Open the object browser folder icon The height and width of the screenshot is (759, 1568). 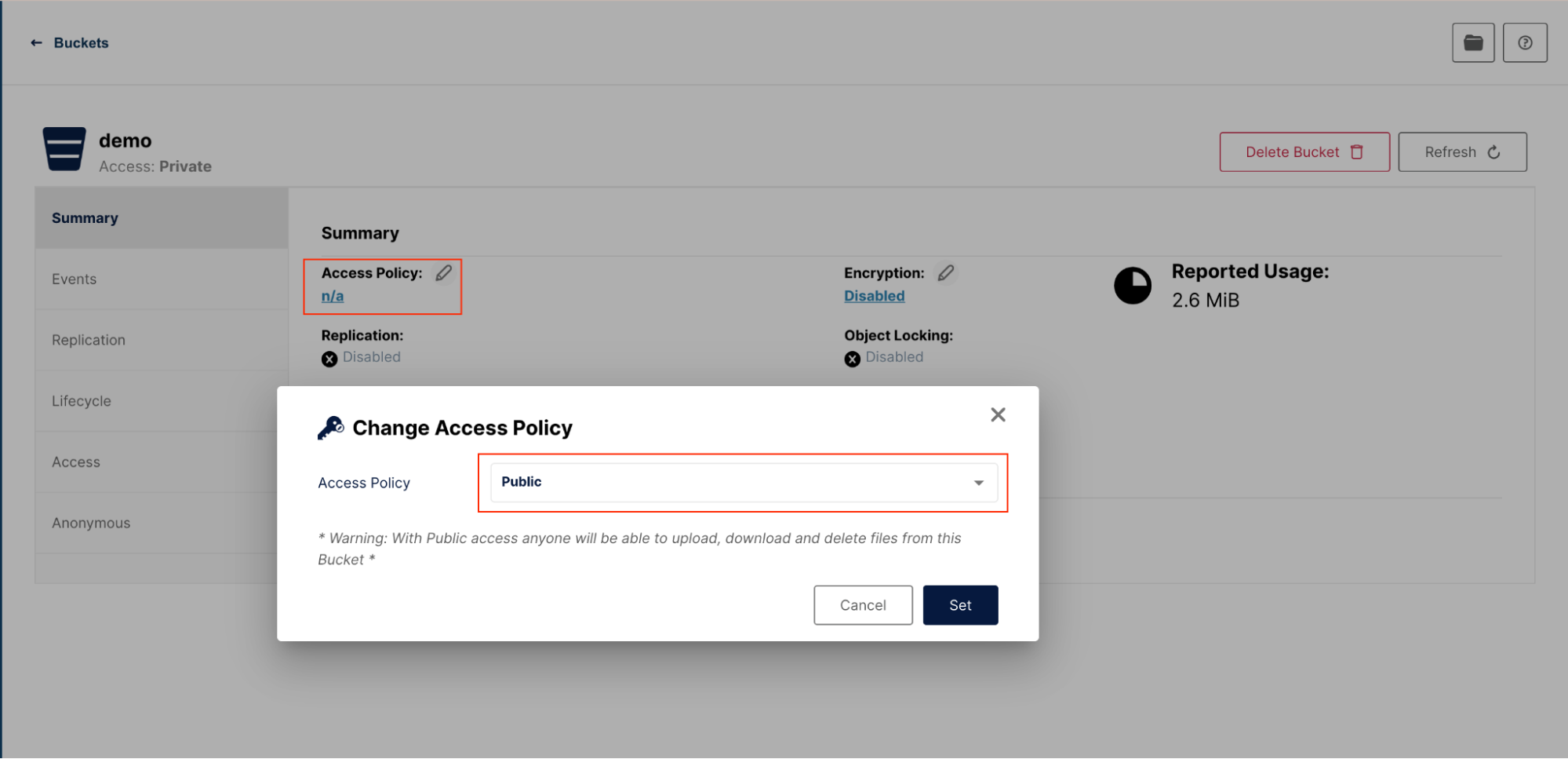[x=1473, y=43]
